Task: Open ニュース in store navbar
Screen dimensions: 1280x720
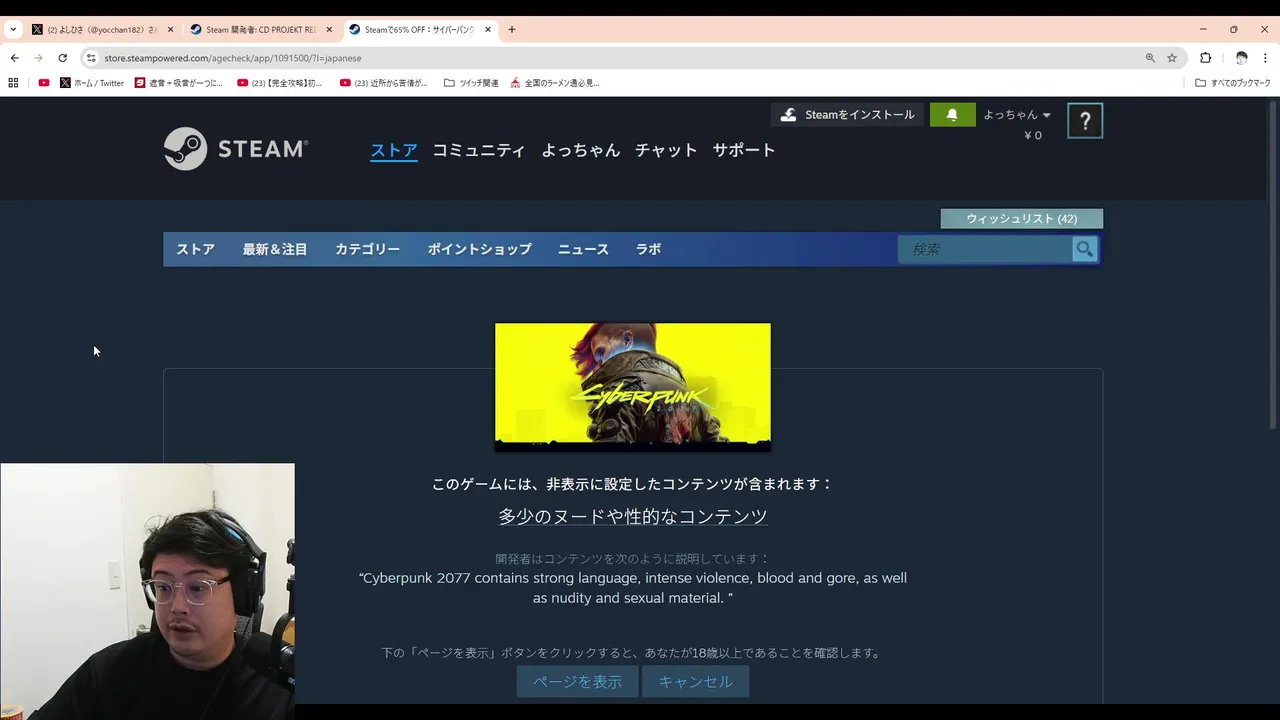Action: click(583, 249)
